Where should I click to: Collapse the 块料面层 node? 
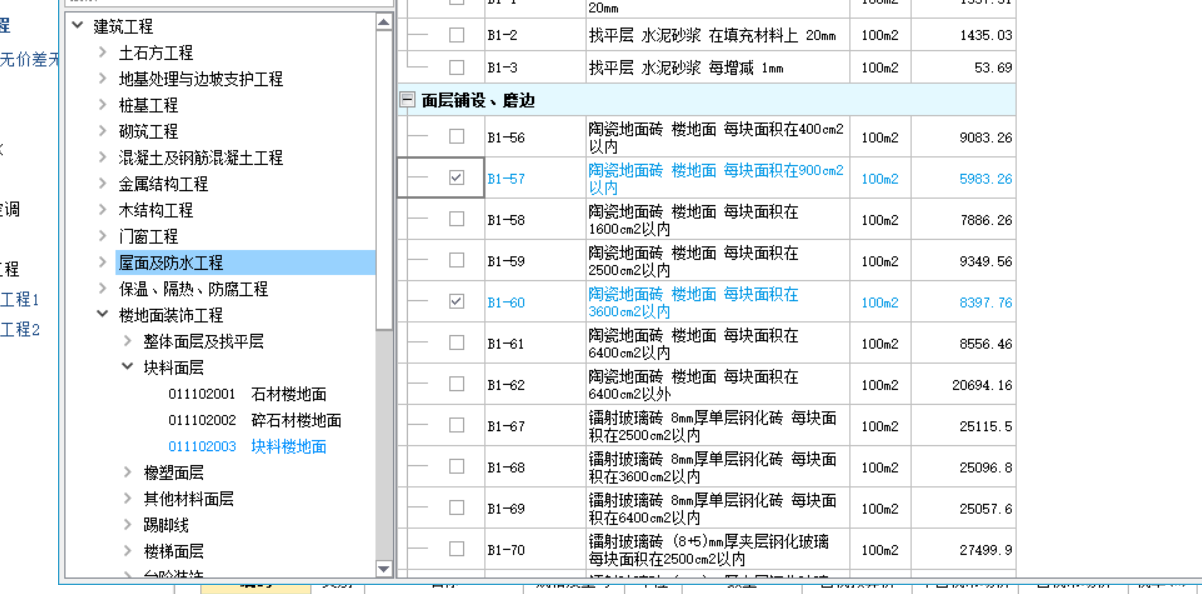click(x=127, y=367)
